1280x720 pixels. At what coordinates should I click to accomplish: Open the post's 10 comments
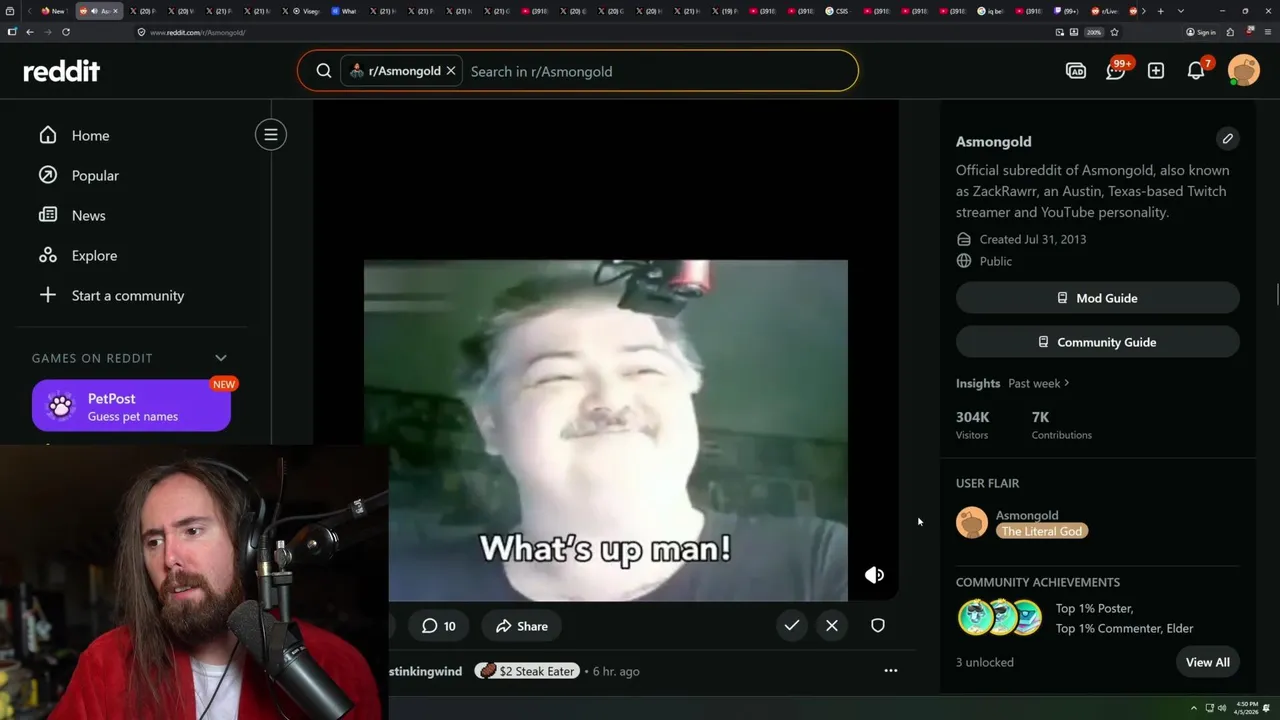[x=439, y=626]
